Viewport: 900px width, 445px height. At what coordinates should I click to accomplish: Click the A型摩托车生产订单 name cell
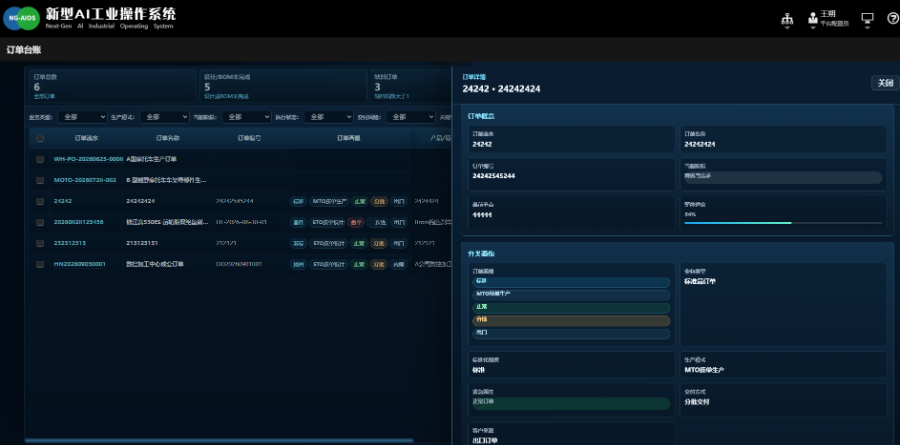[x=152, y=159]
